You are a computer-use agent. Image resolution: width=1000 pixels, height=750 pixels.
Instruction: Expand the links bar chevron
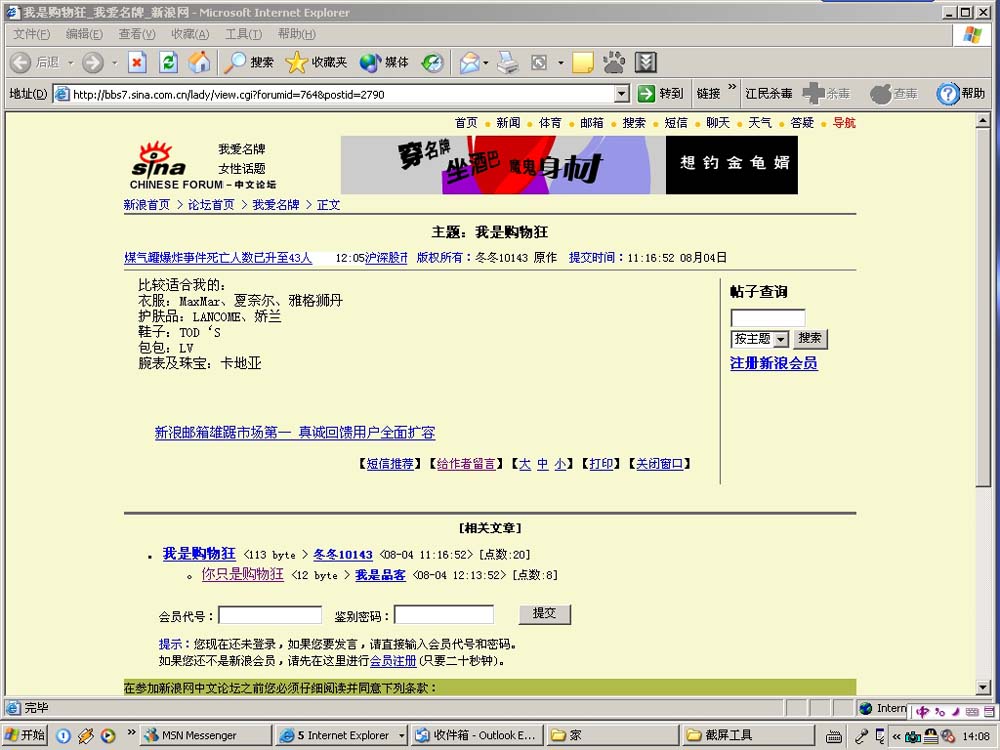point(732,87)
